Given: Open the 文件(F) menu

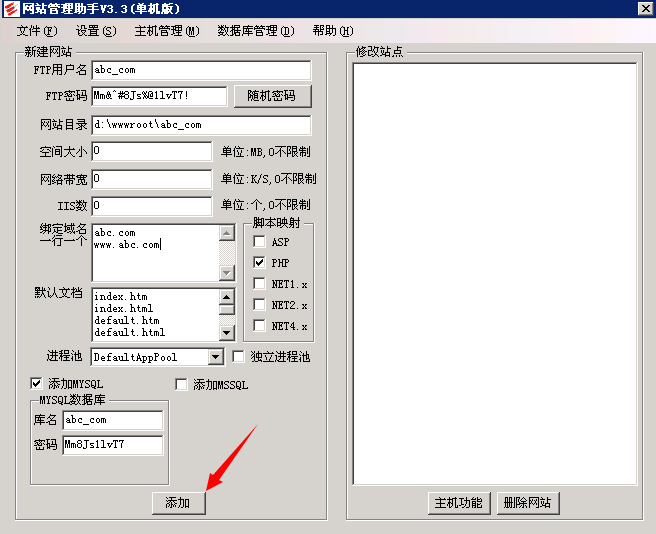Looking at the screenshot, I should [x=37, y=31].
